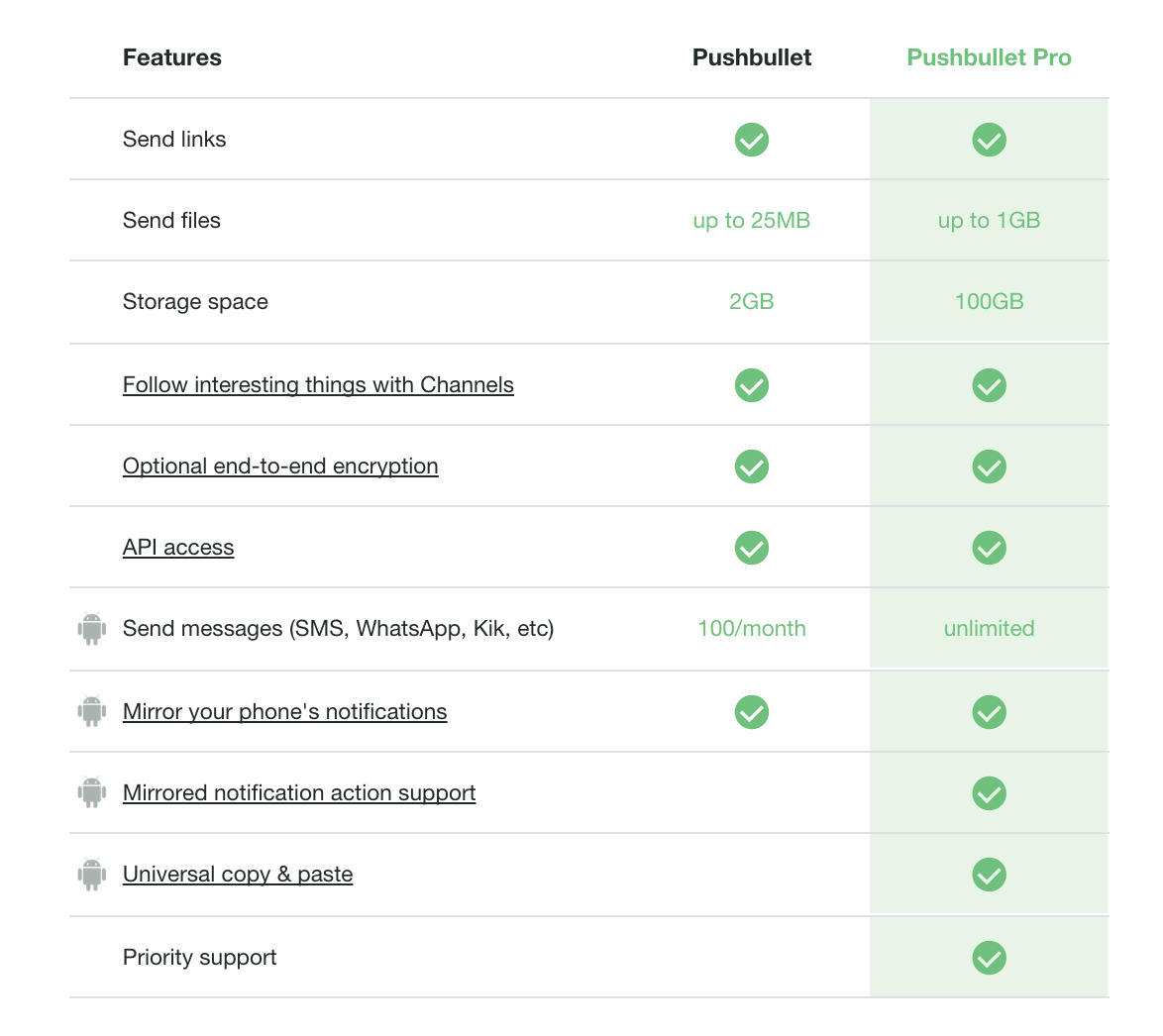
Task: Click the Android icon beside Mirrored notification action
Action: (92, 792)
